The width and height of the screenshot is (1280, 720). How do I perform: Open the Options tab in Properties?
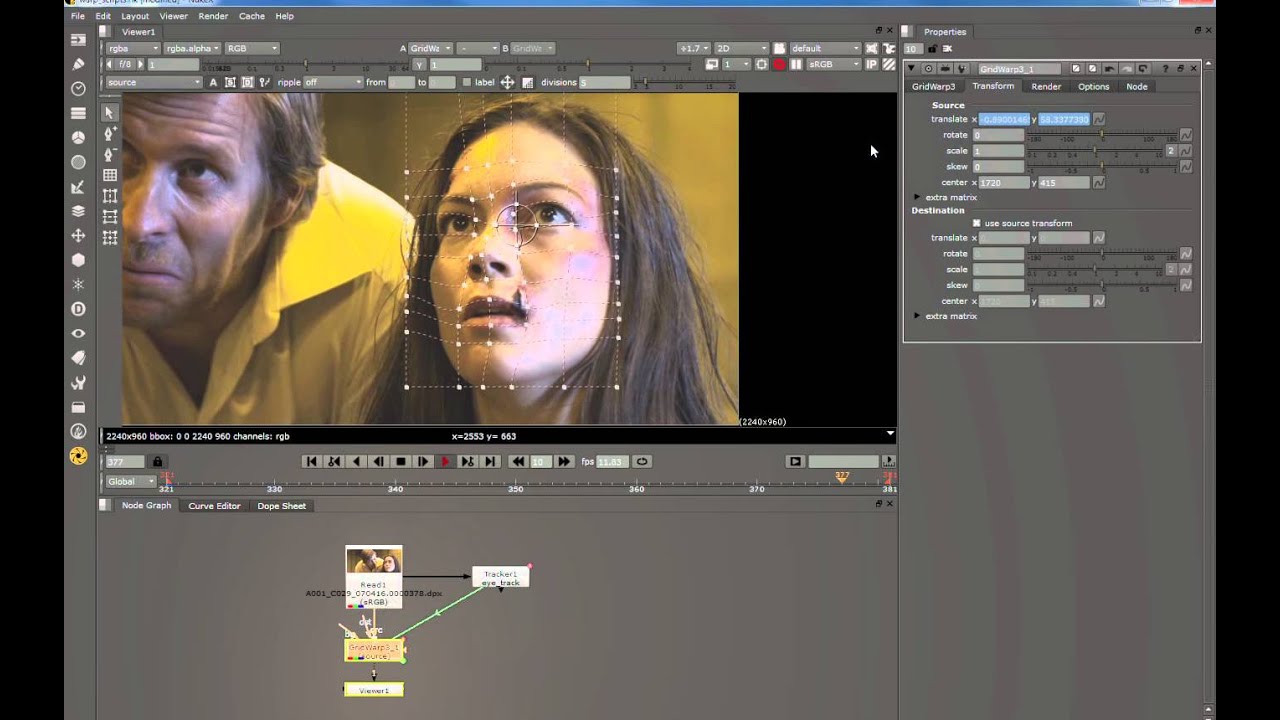click(1093, 87)
